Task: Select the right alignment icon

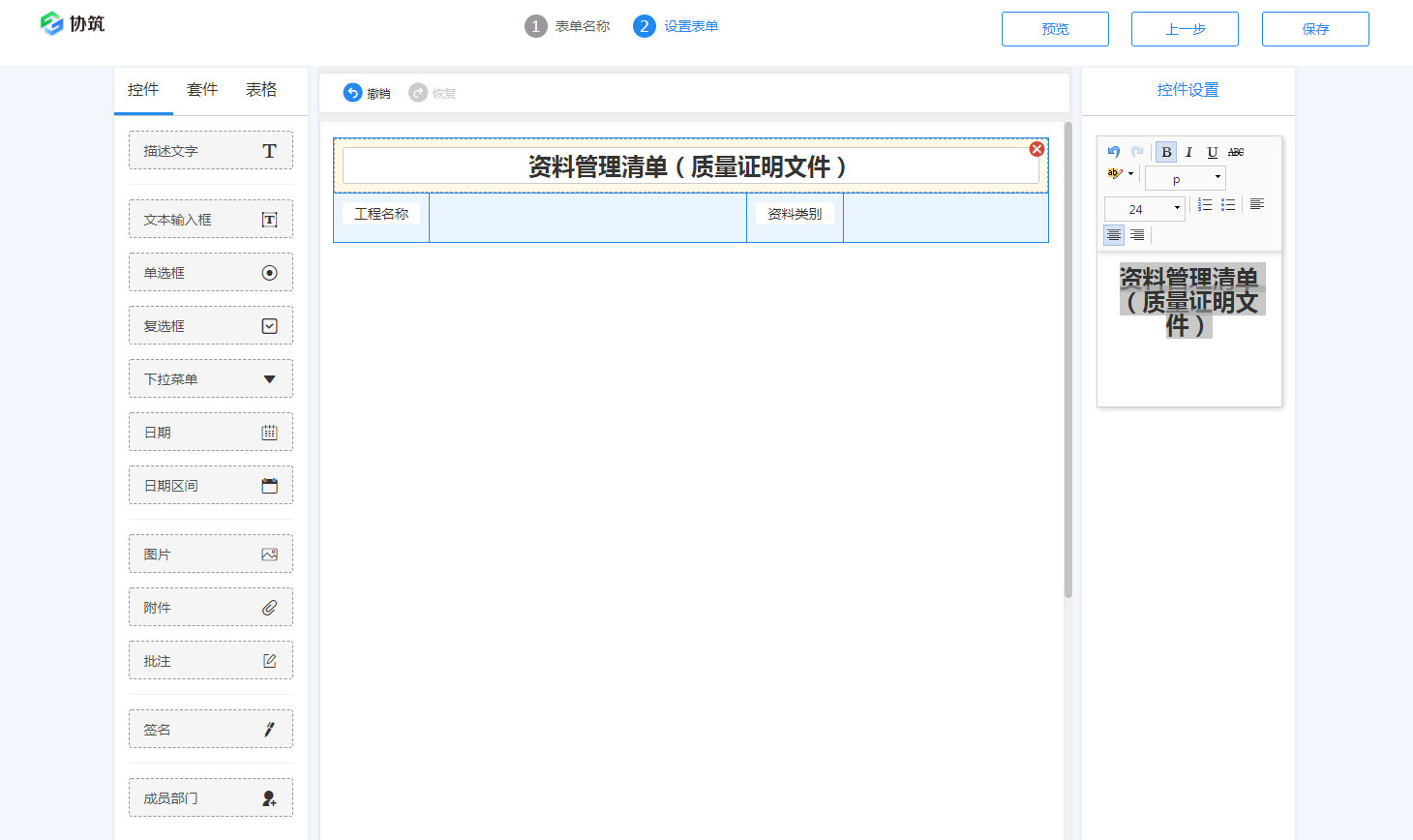Action: pyautogui.click(x=1136, y=234)
